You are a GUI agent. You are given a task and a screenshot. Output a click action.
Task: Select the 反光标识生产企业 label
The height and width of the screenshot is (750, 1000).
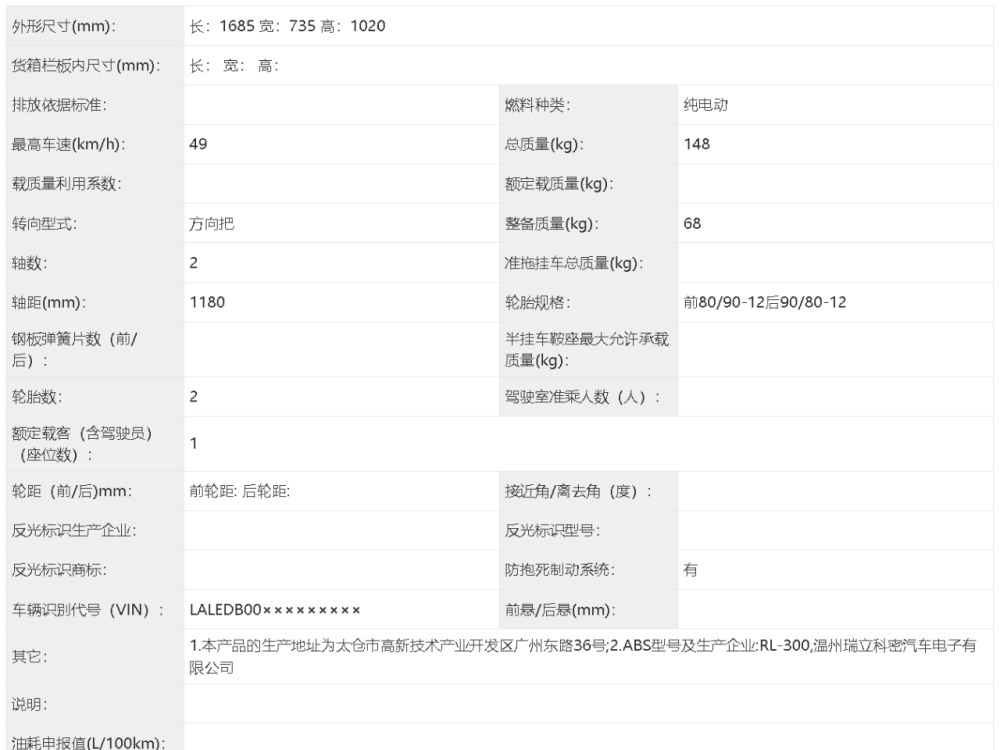click(74, 531)
